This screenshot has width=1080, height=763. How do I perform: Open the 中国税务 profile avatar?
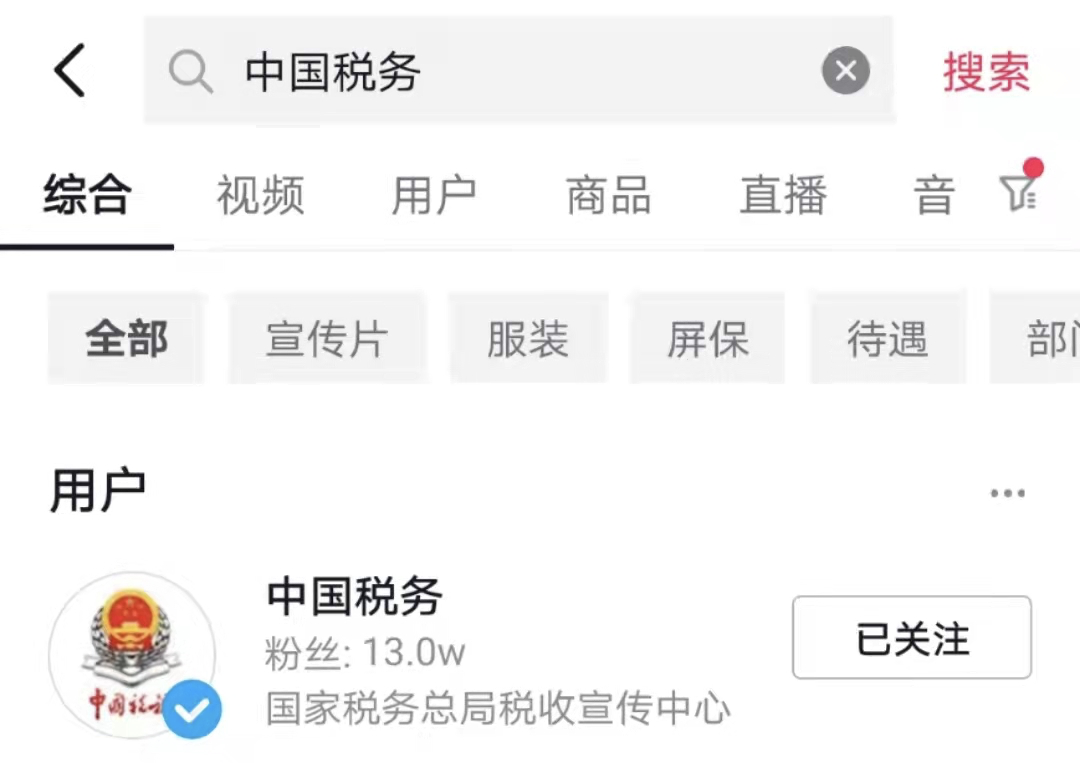(133, 655)
